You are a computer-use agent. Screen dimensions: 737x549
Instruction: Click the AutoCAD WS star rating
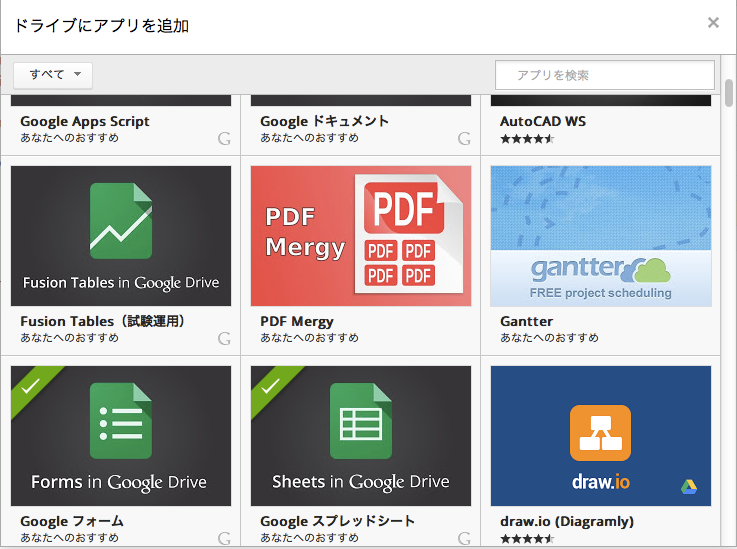[527, 139]
